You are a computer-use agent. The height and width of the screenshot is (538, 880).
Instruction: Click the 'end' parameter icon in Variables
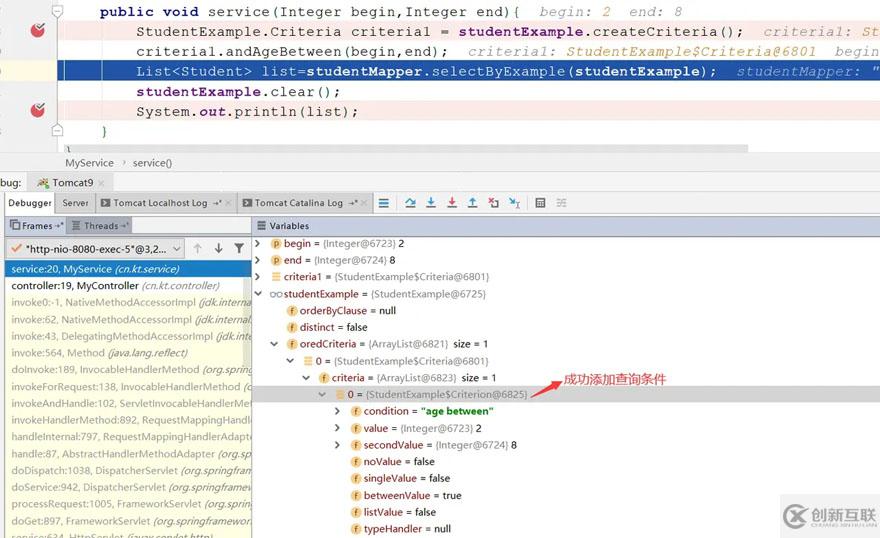pyautogui.click(x=276, y=260)
